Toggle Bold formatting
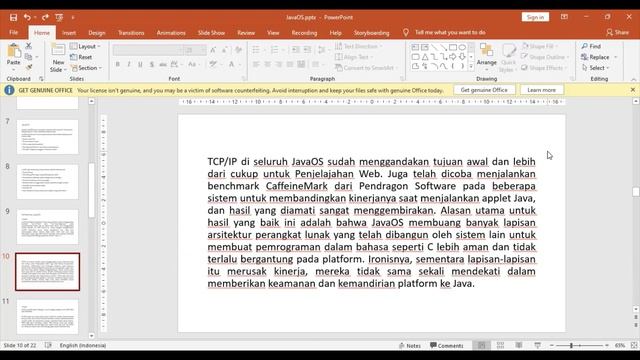 click(118, 64)
